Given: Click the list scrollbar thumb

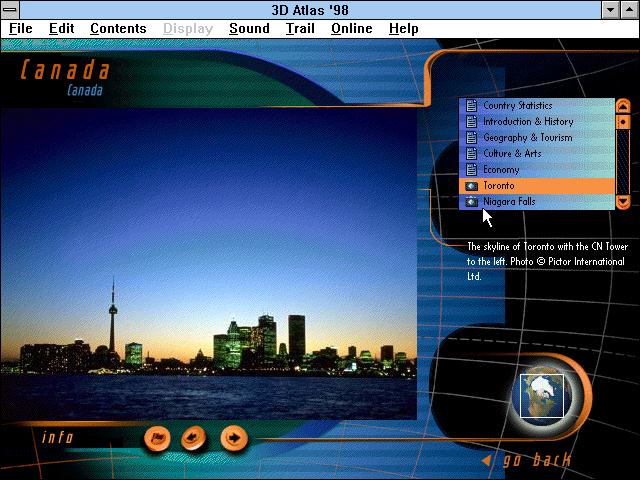Looking at the screenshot, I should click(x=623, y=122).
